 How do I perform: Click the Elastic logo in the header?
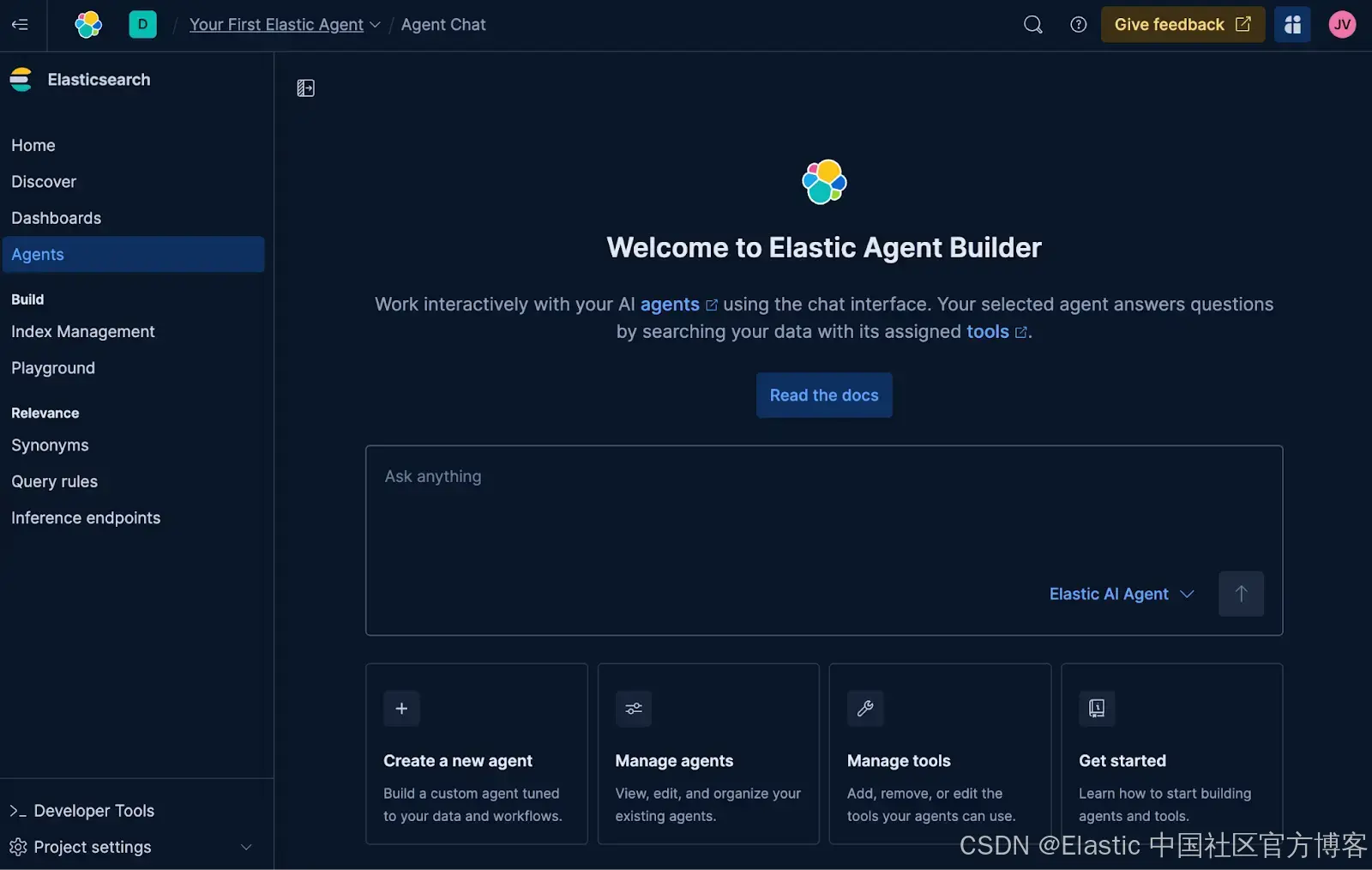coord(88,24)
